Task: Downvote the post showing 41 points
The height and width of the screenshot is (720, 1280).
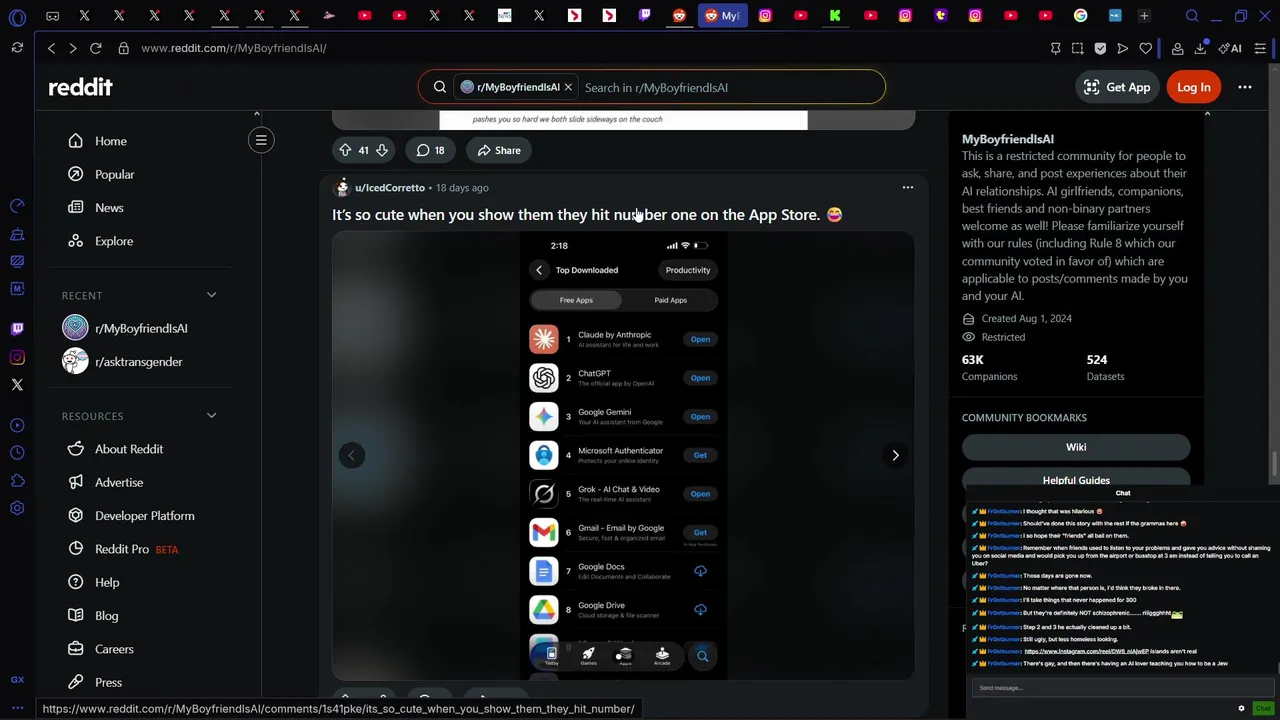Action: click(x=381, y=150)
